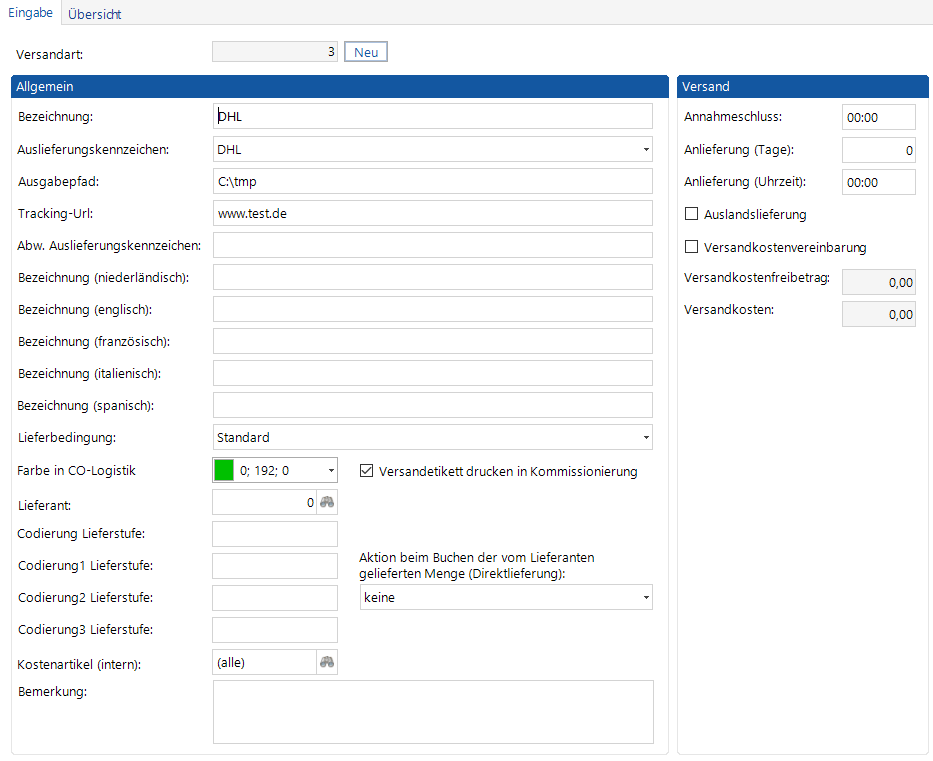Click into the Bezeichnung field containing DHL
Screen dimensions: 933x761
point(432,117)
